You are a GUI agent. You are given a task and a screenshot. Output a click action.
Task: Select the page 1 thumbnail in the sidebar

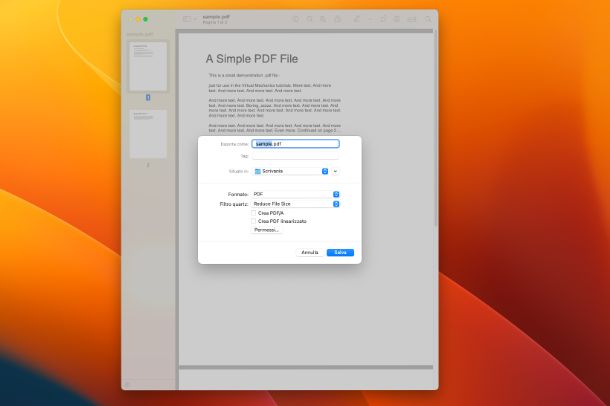pos(148,66)
